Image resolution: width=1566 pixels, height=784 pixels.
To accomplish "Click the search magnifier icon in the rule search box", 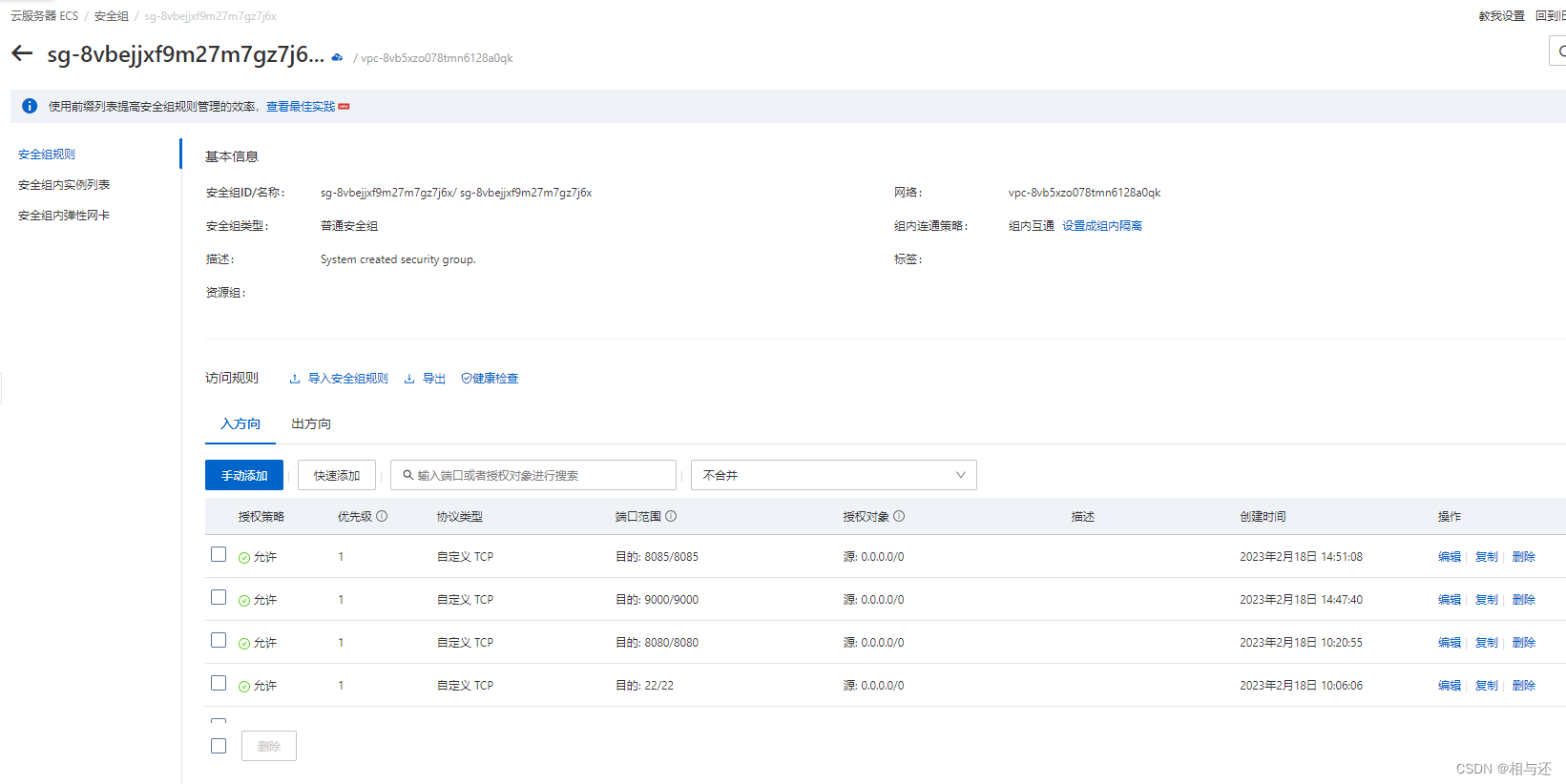I will (408, 475).
